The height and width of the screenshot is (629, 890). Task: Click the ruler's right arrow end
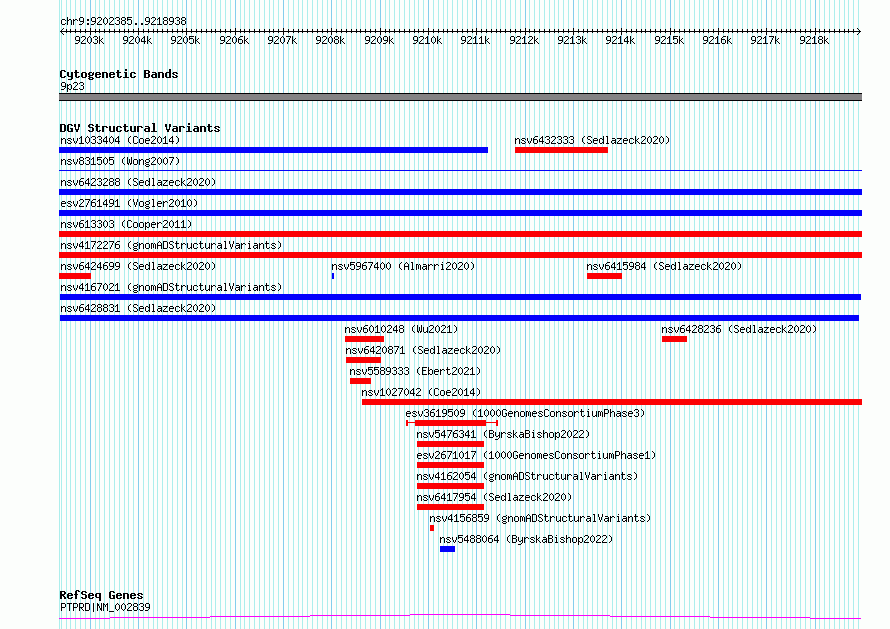click(x=859, y=32)
